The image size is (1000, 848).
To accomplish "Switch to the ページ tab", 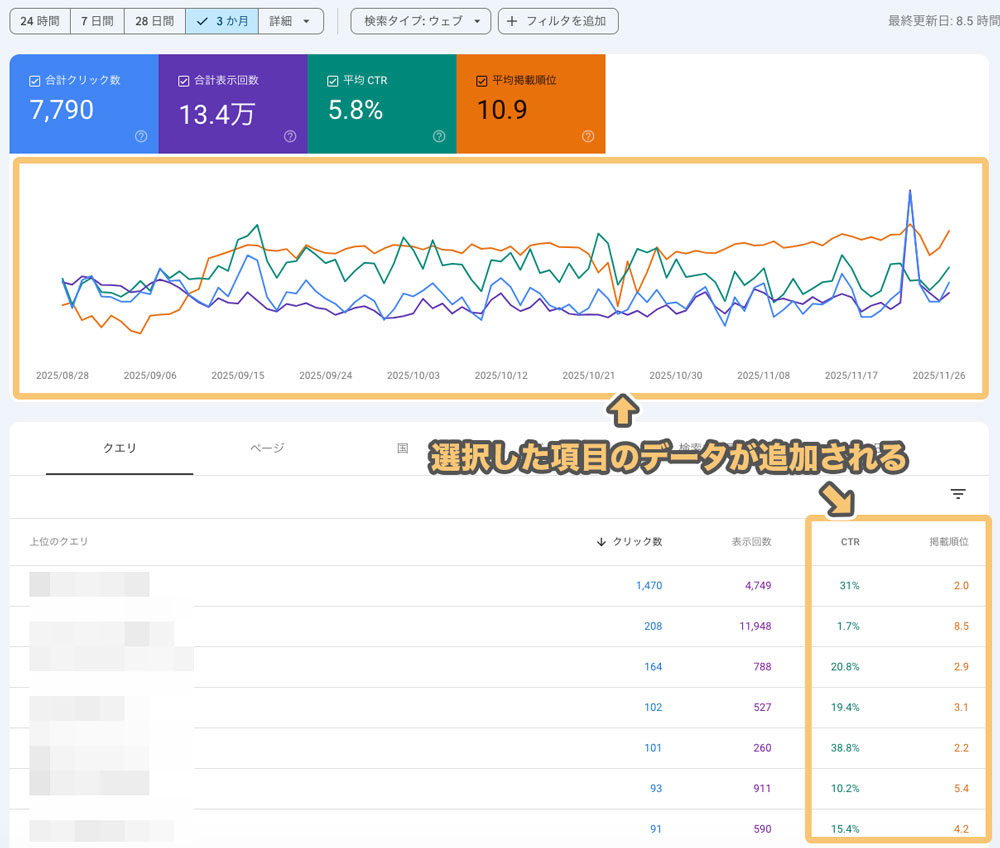I will tap(267, 448).
